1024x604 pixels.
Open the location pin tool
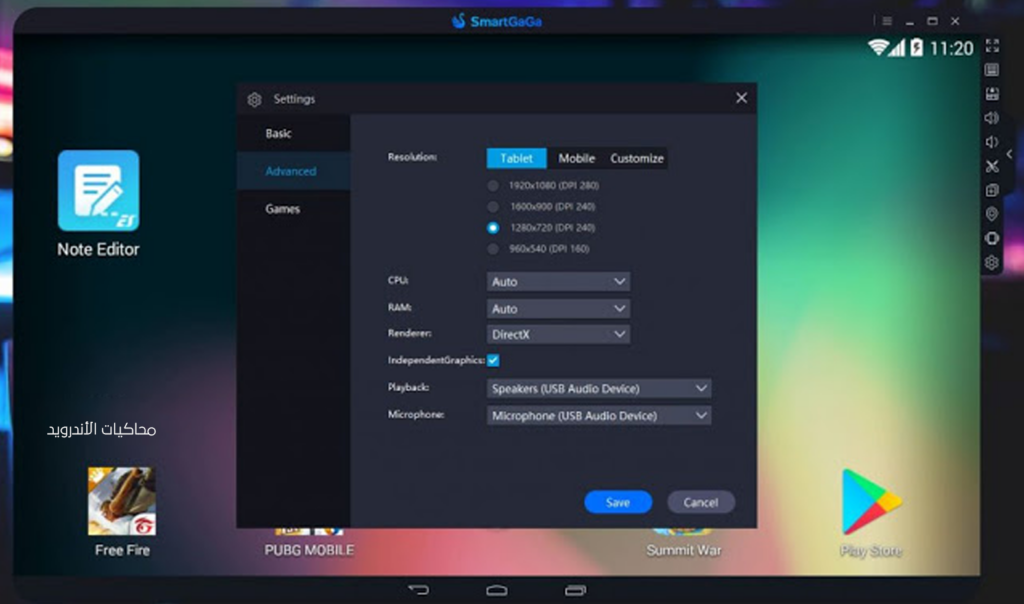[x=992, y=214]
